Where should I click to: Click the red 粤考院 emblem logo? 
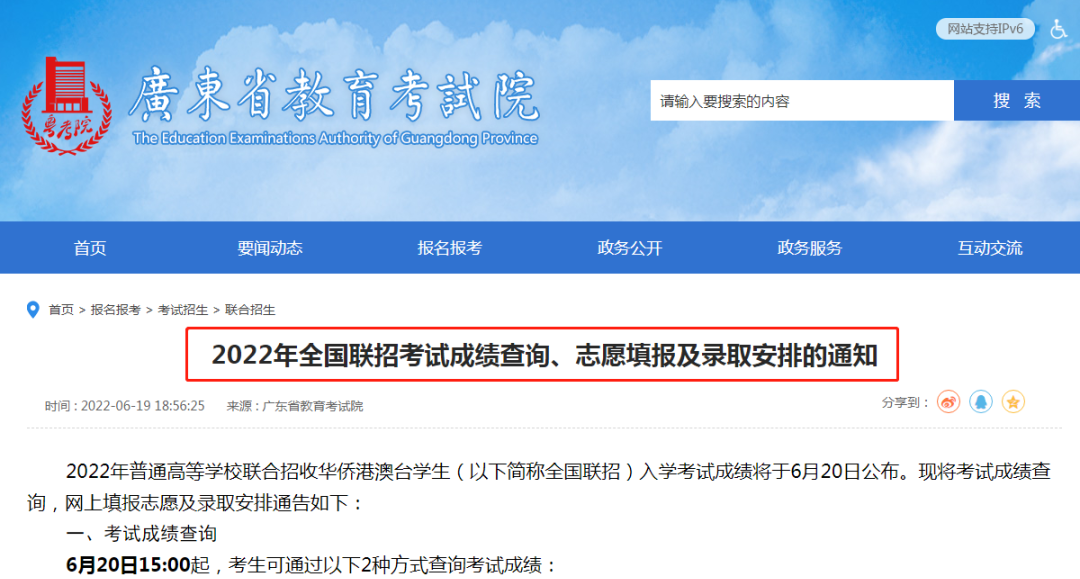click(66, 105)
